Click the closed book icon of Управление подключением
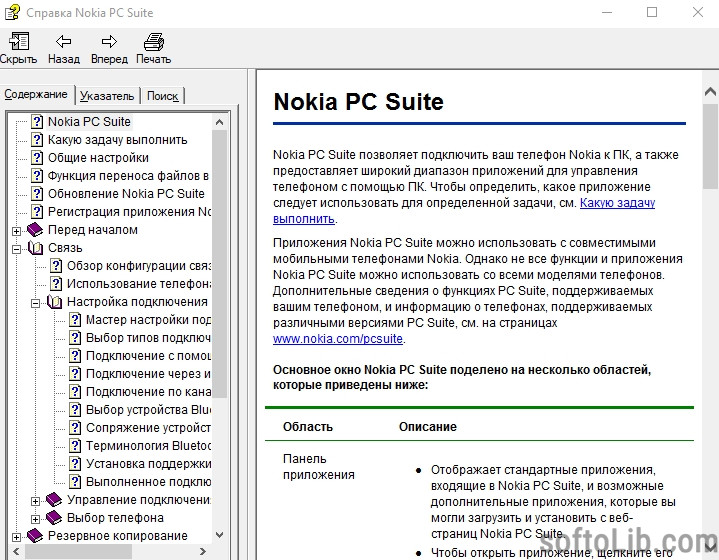Viewport: 719px width, 560px height. [54, 499]
